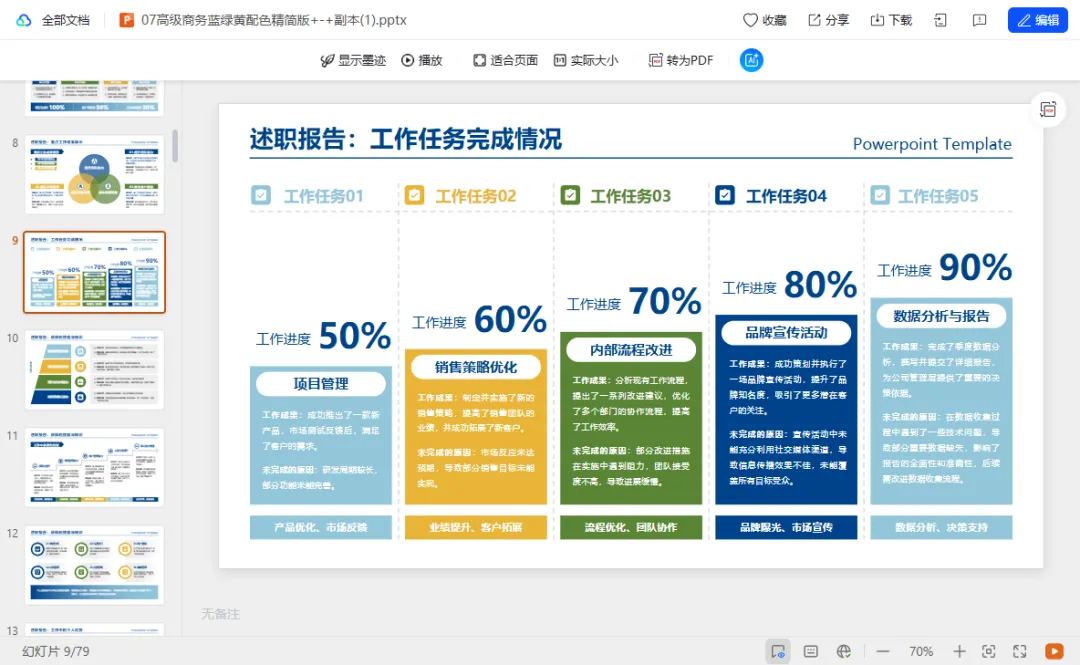Click the 工作任务05 light blue checkbox icon
The height and width of the screenshot is (665, 1080).
[x=880, y=195]
